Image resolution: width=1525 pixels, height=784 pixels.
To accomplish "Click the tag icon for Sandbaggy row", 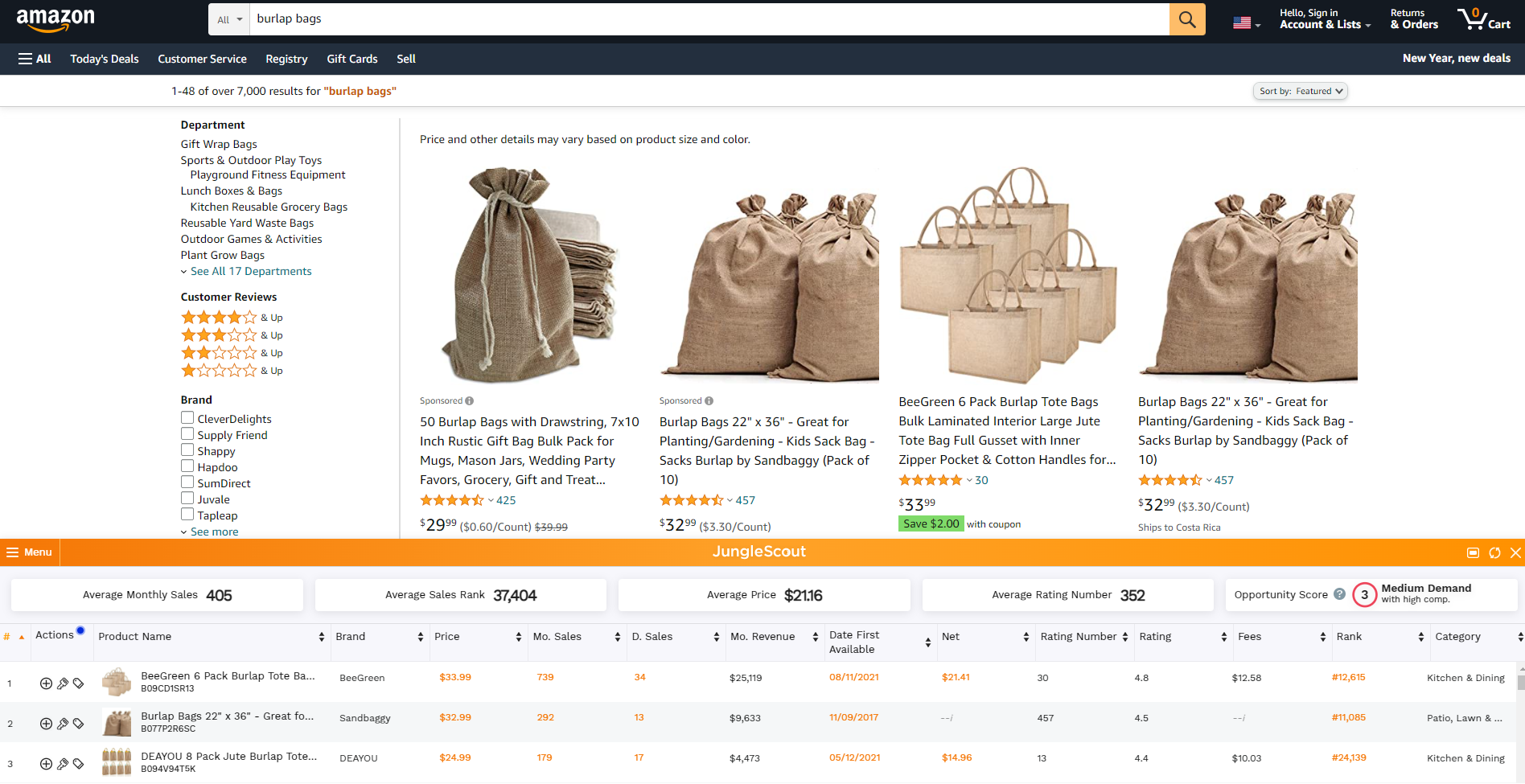I will [x=78, y=724].
